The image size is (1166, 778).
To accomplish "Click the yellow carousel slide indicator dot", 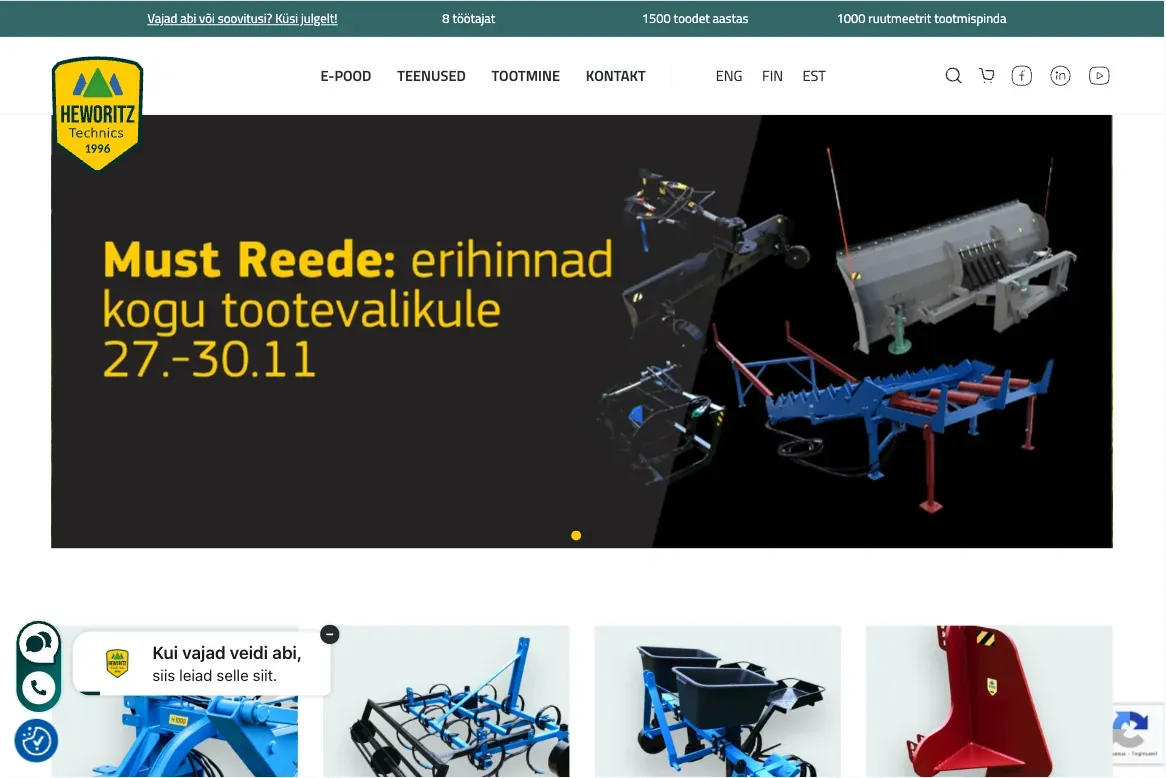I will [x=576, y=536].
